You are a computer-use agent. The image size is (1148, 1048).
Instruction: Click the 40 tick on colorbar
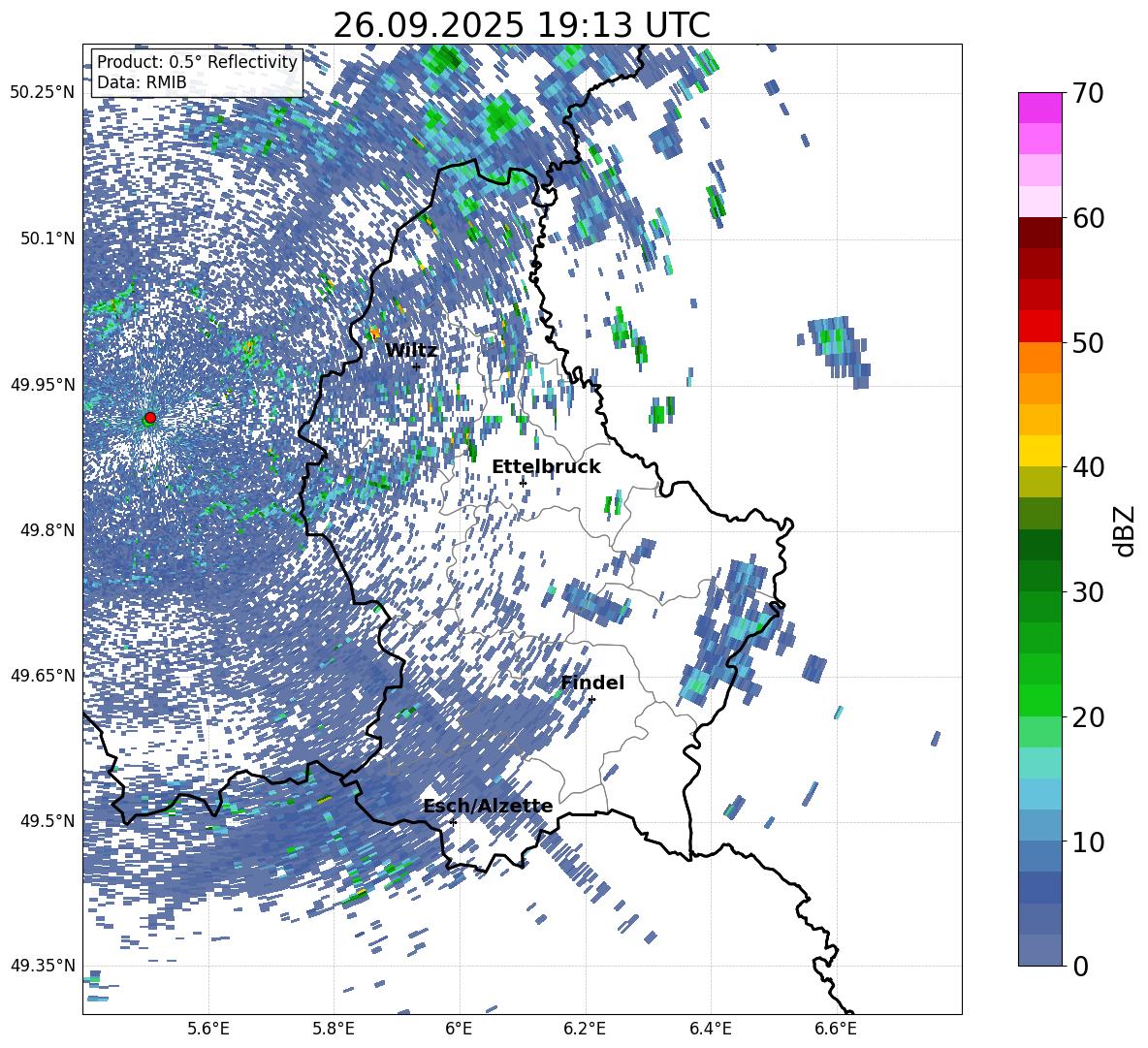tap(1088, 467)
